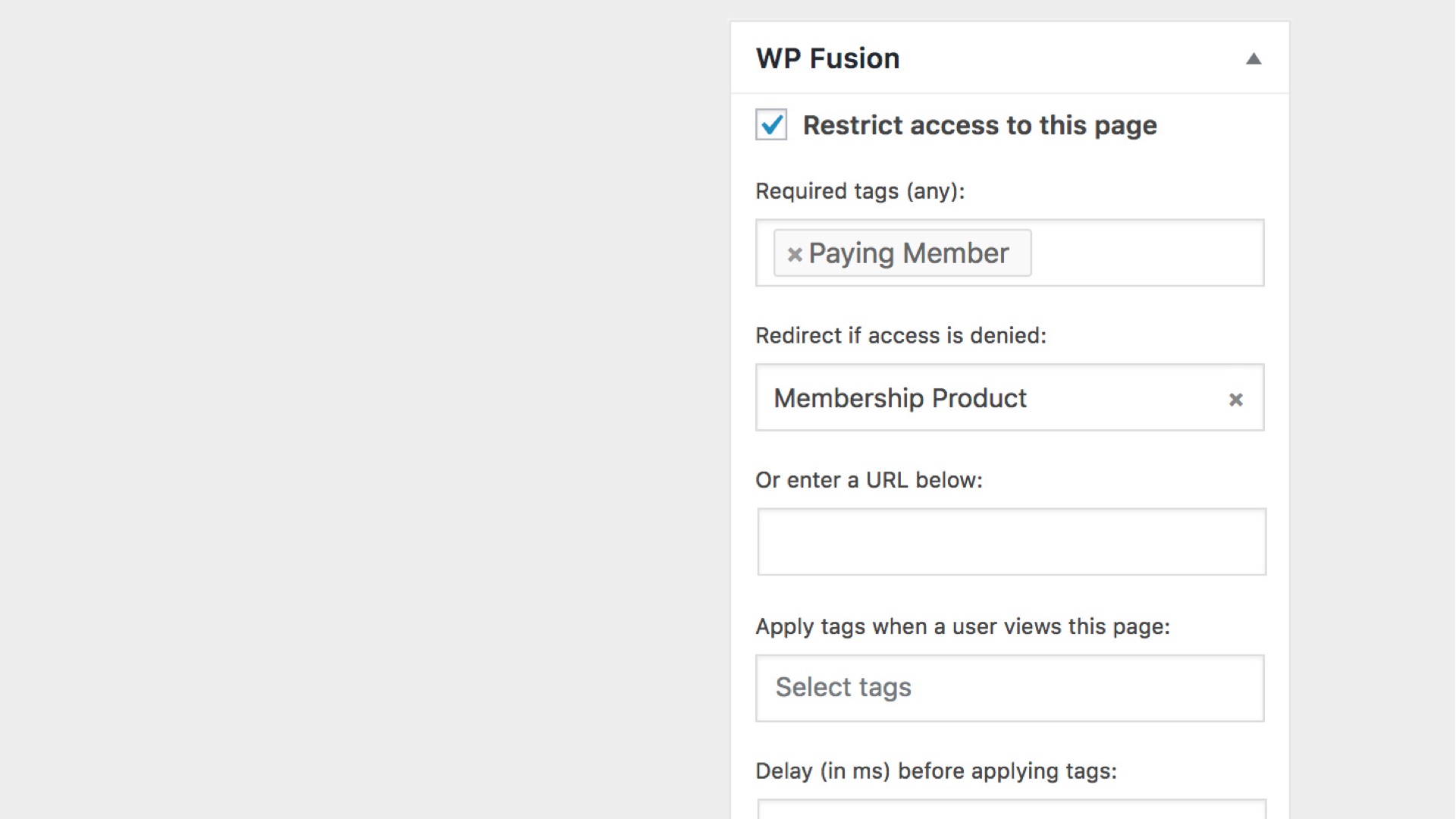Click inside the Or enter a URL field
The width and height of the screenshot is (1456, 819).
pyautogui.click(x=1011, y=541)
